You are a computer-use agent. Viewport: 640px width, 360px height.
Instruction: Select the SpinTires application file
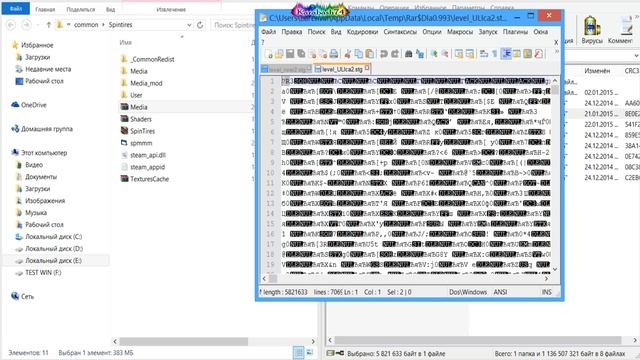[x=138, y=131]
